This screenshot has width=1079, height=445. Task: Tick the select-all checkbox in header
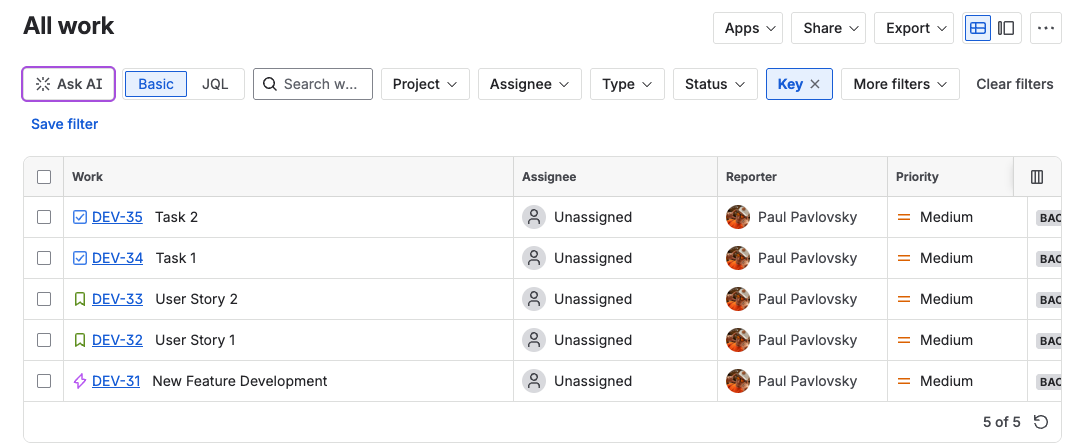click(44, 177)
